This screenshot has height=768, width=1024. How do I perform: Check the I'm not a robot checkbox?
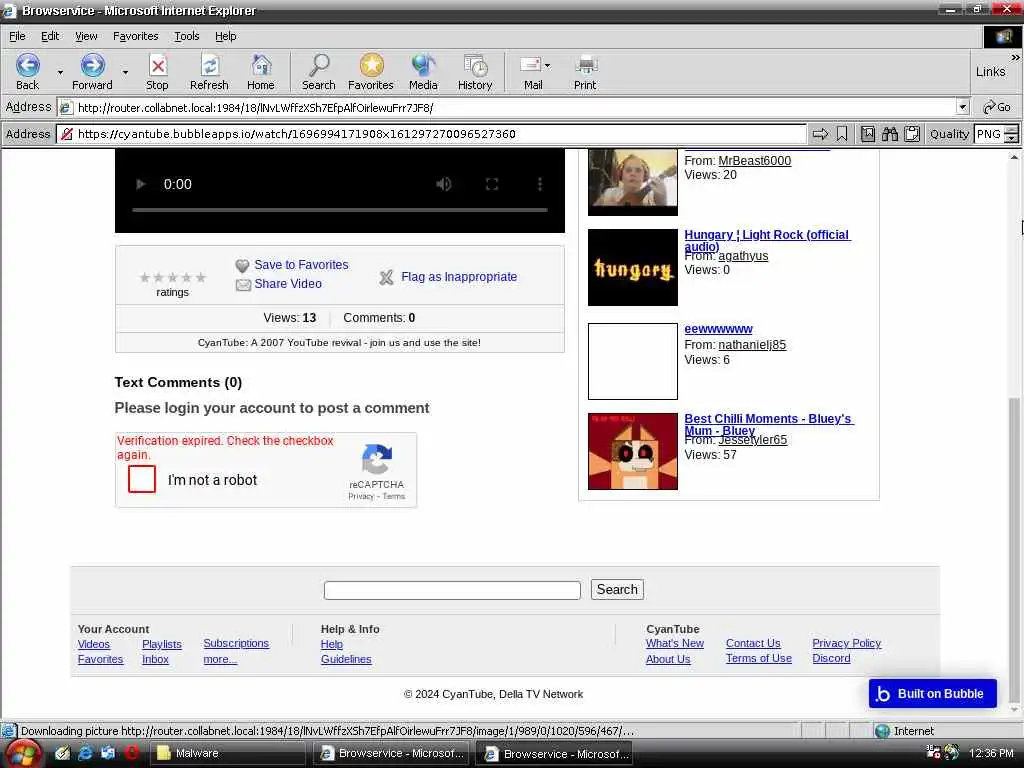tap(142, 479)
